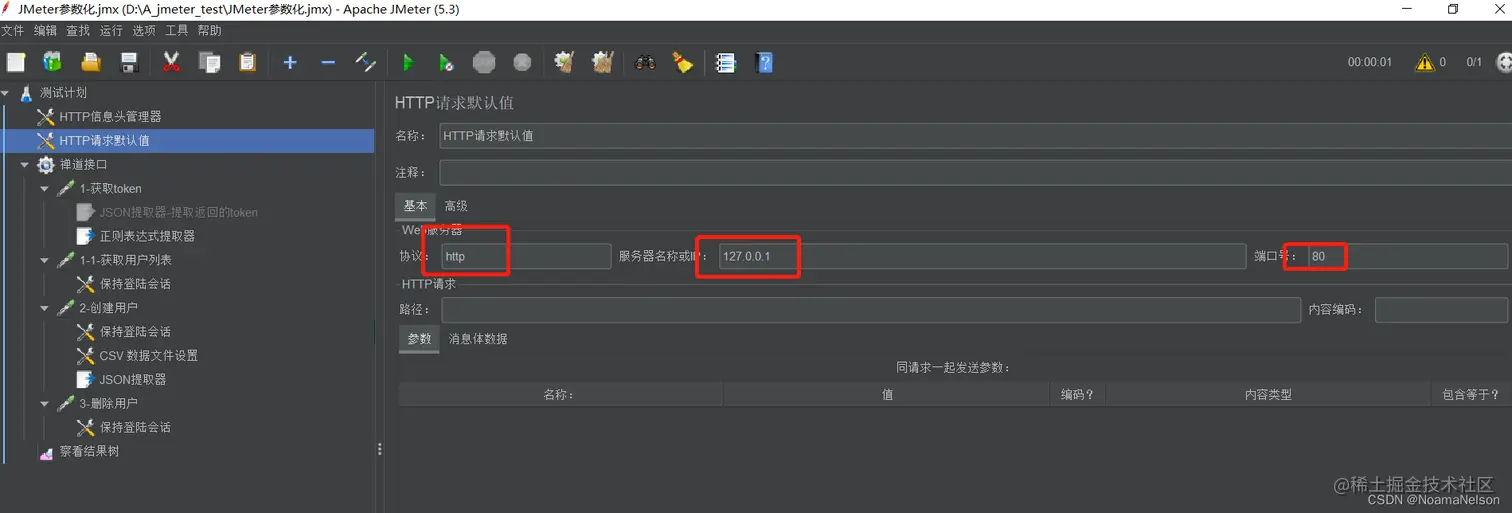
Task: Open the 查找 menu
Action: pyautogui.click(x=78, y=31)
